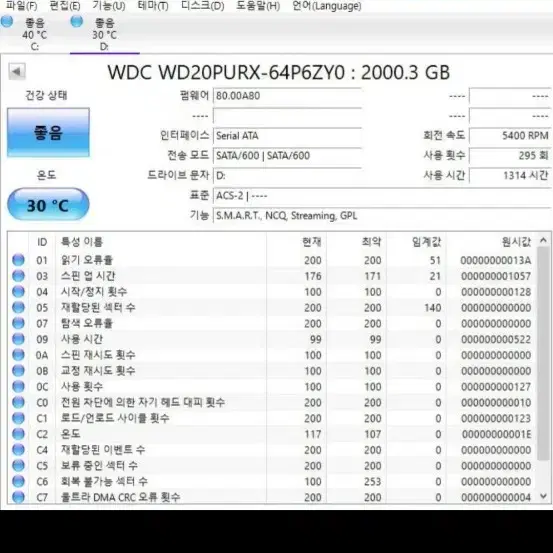
Task: Select the 읽기 오류율 attribute name
Action: (87, 260)
